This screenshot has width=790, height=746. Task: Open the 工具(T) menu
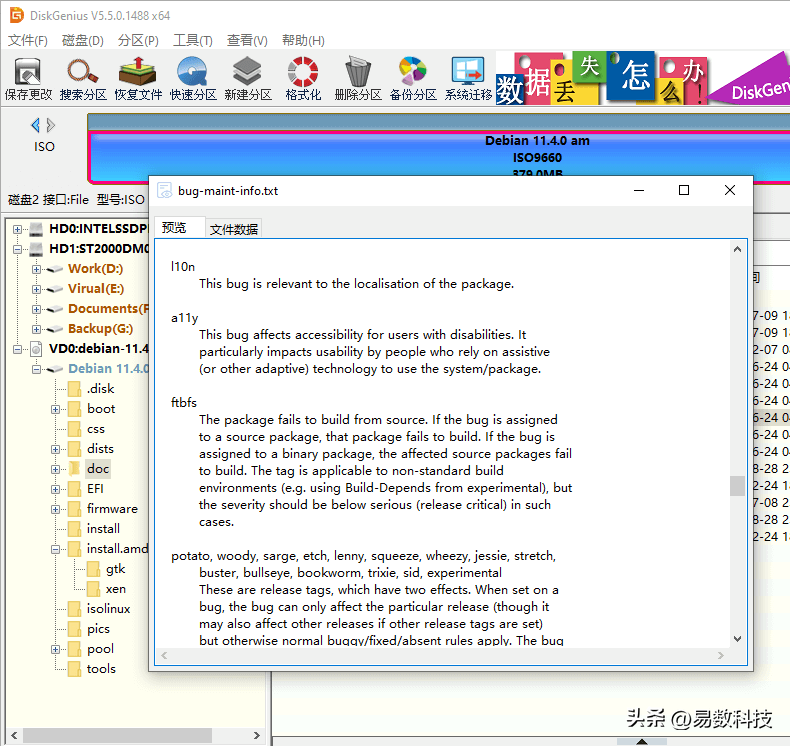(192, 41)
